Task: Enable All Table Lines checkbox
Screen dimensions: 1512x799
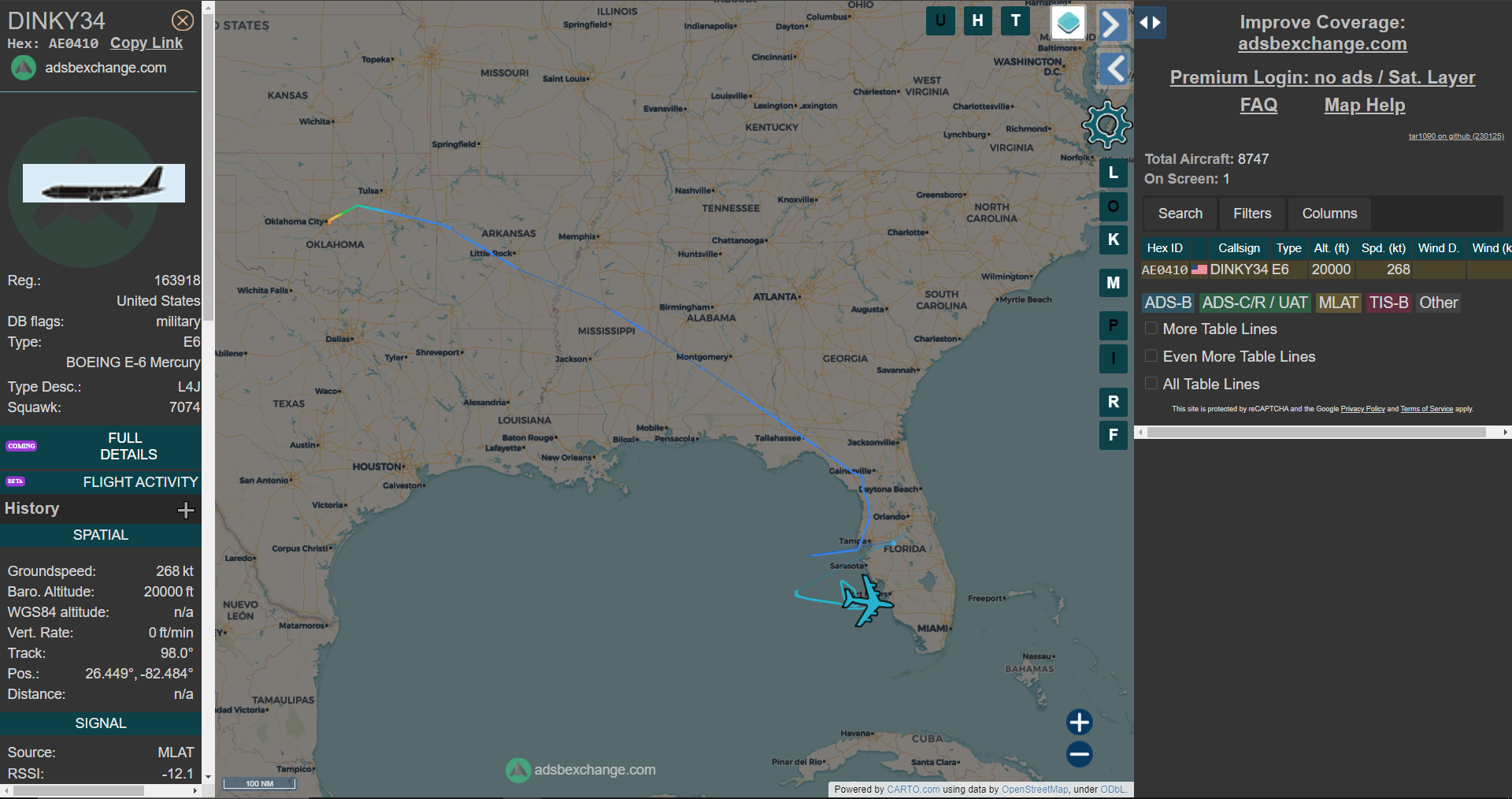Action: (1151, 384)
